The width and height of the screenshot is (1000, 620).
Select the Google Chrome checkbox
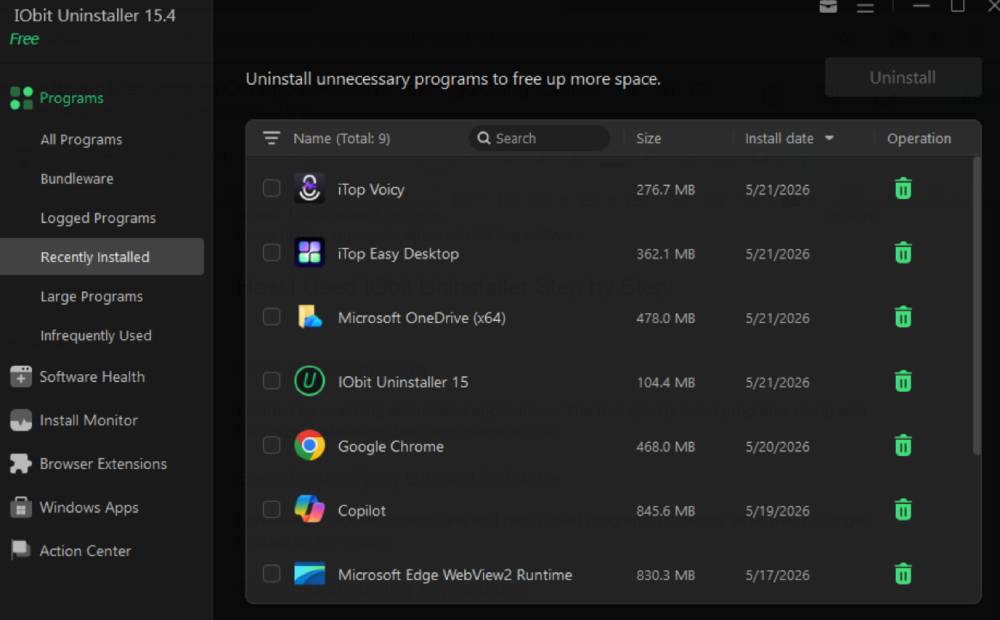click(x=271, y=445)
